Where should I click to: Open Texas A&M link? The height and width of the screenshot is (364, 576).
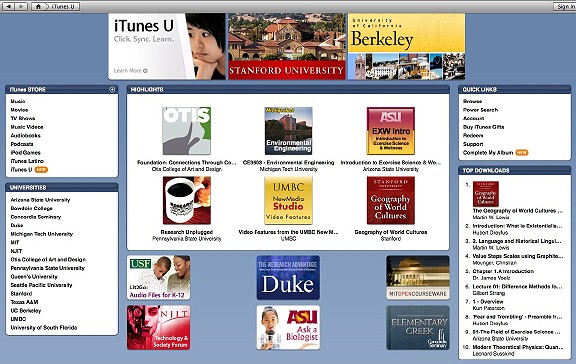24,302
